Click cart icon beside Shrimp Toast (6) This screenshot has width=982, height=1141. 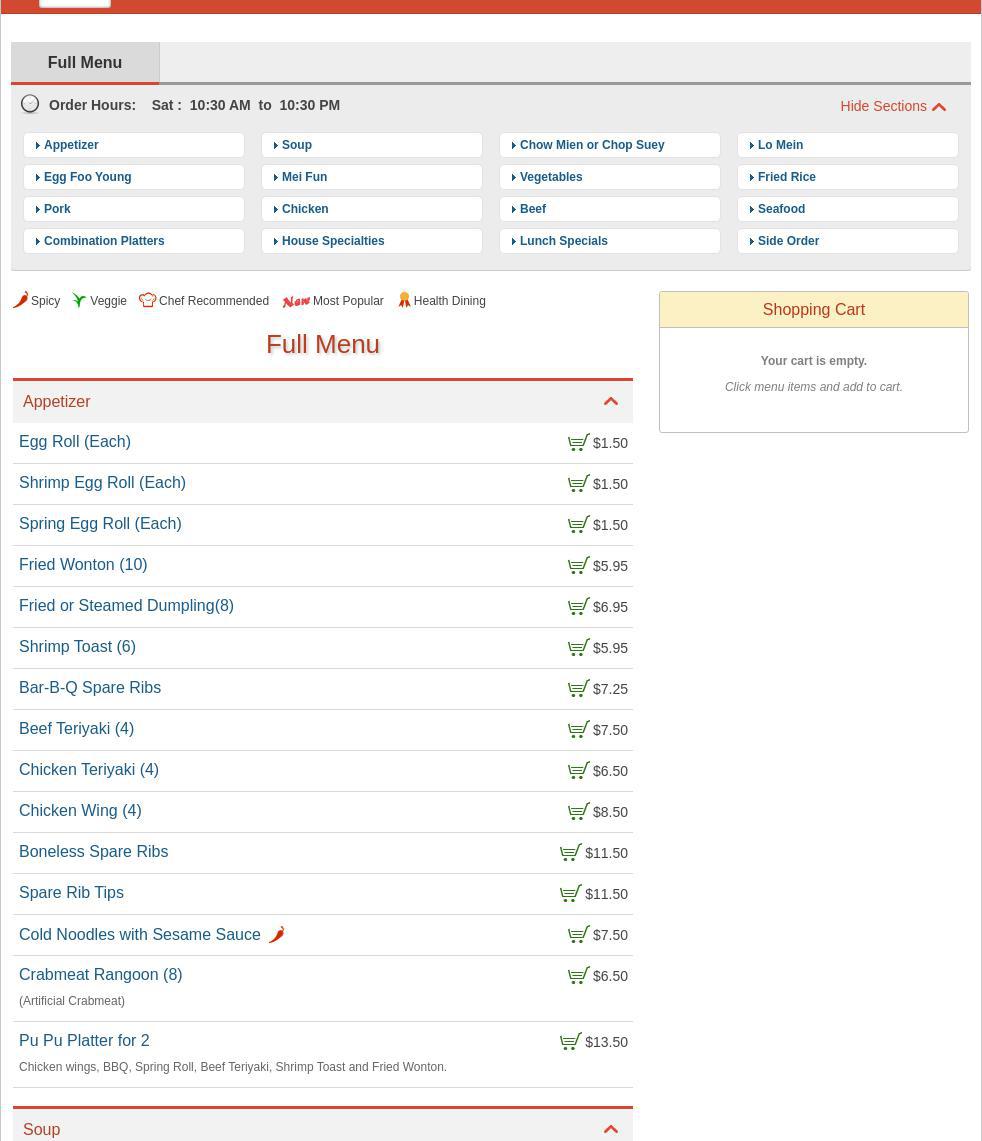coord(578,648)
